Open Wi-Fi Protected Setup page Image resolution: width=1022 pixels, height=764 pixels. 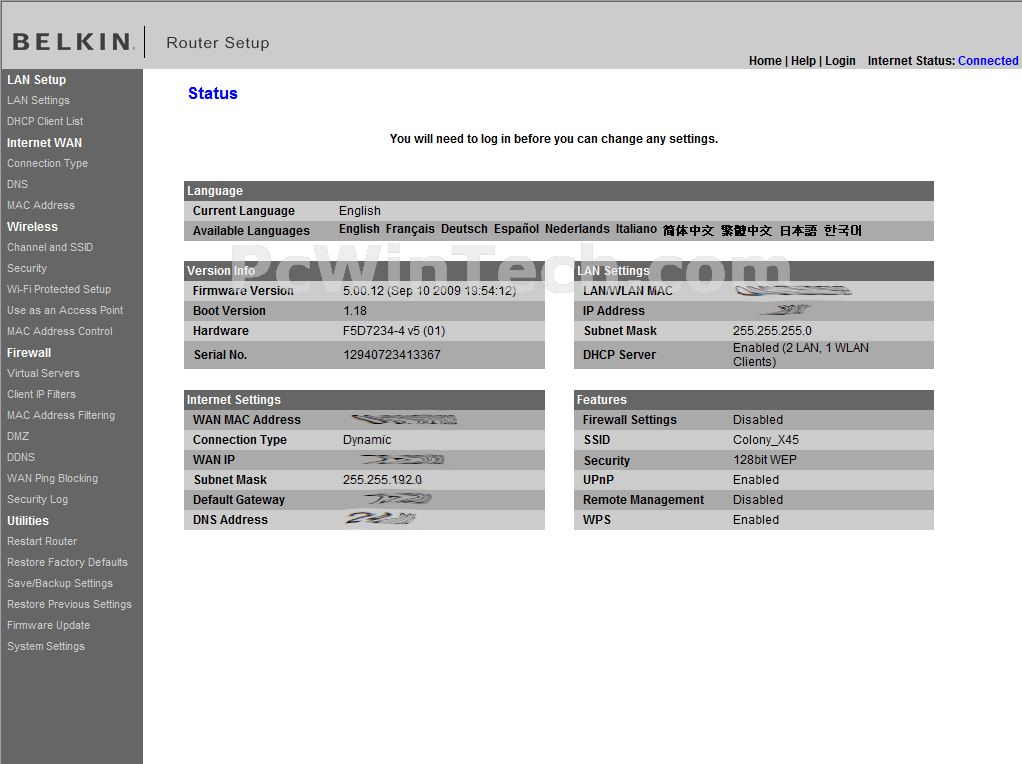[x=59, y=289]
